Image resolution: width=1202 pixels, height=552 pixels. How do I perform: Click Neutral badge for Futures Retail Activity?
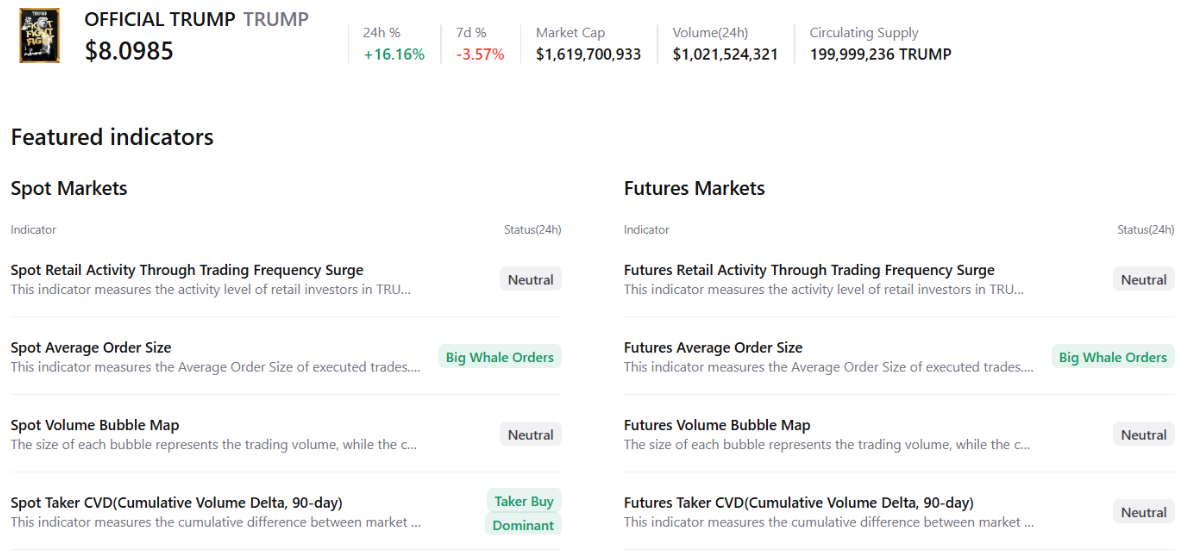click(1143, 280)
